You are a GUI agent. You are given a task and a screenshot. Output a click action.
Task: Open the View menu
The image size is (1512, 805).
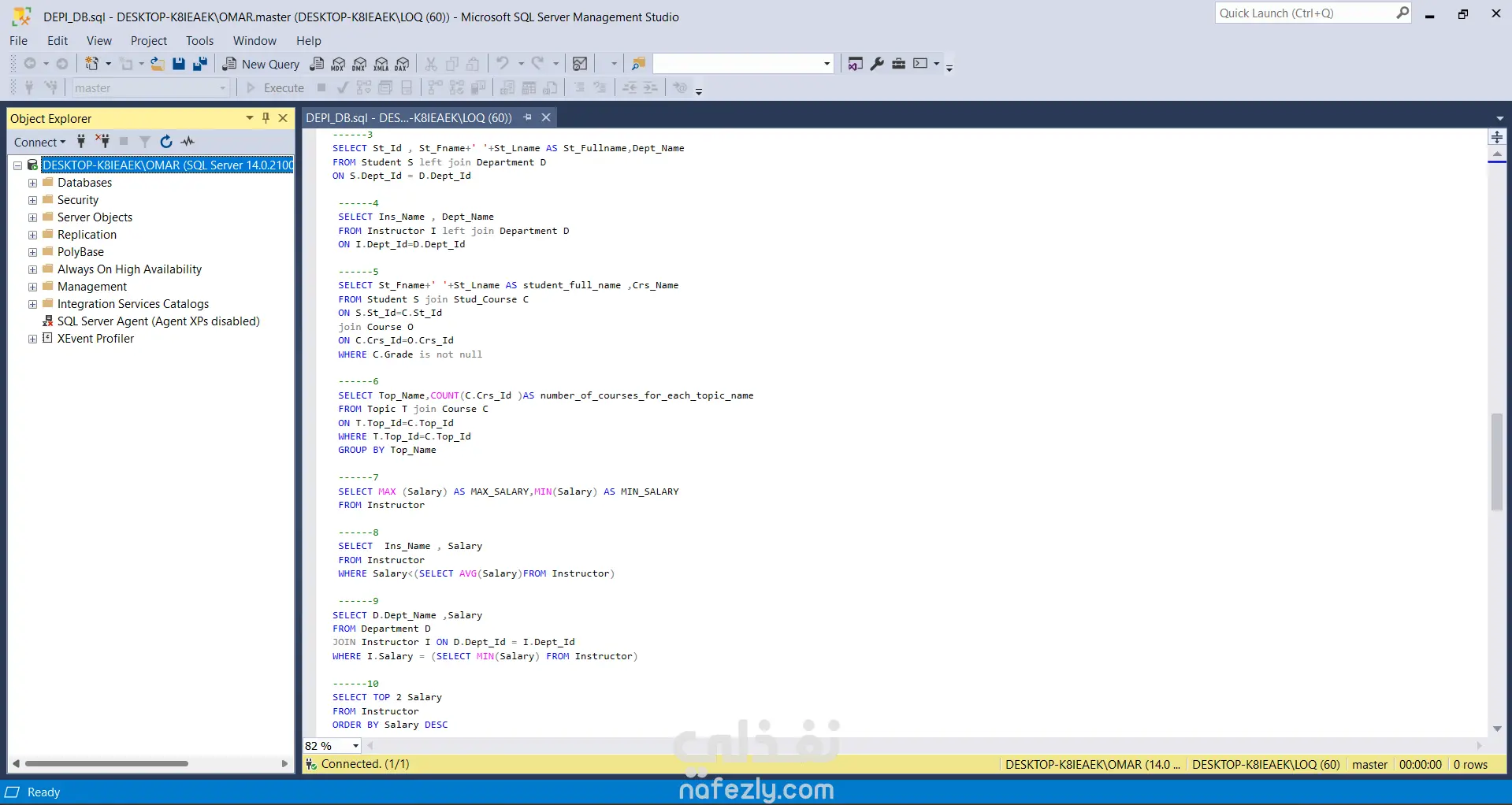tap(99, 41)
